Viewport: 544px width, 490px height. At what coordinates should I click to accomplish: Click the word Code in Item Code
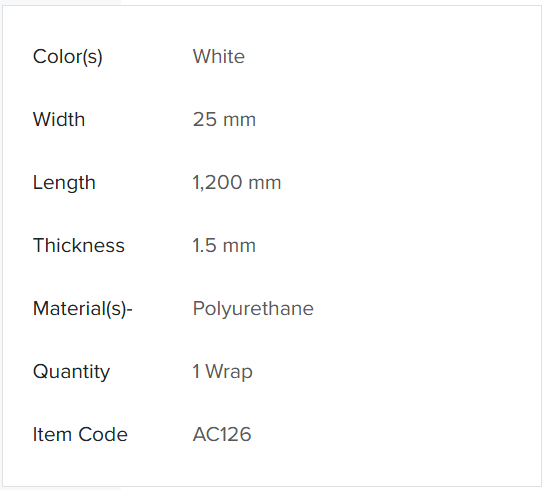click(103, 434)
